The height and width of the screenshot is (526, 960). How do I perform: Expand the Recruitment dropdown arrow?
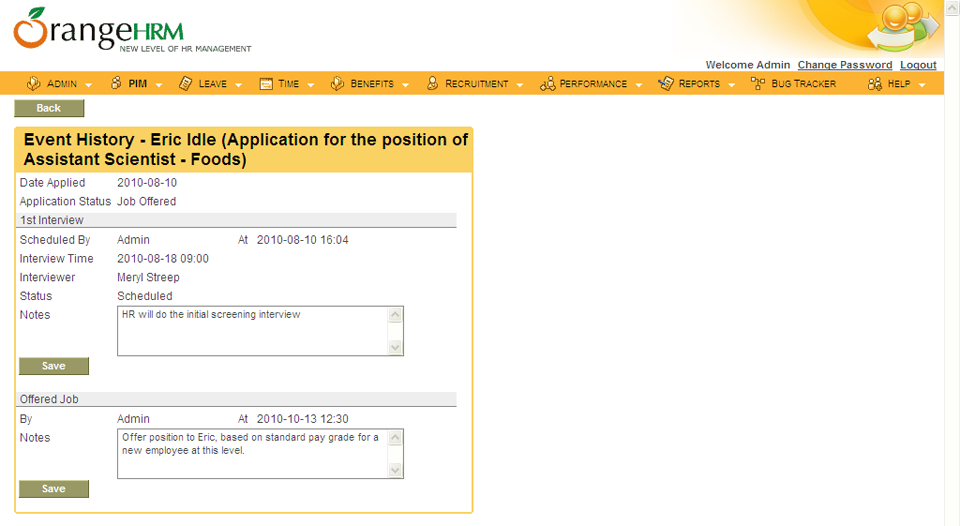[x=519, y=85]
